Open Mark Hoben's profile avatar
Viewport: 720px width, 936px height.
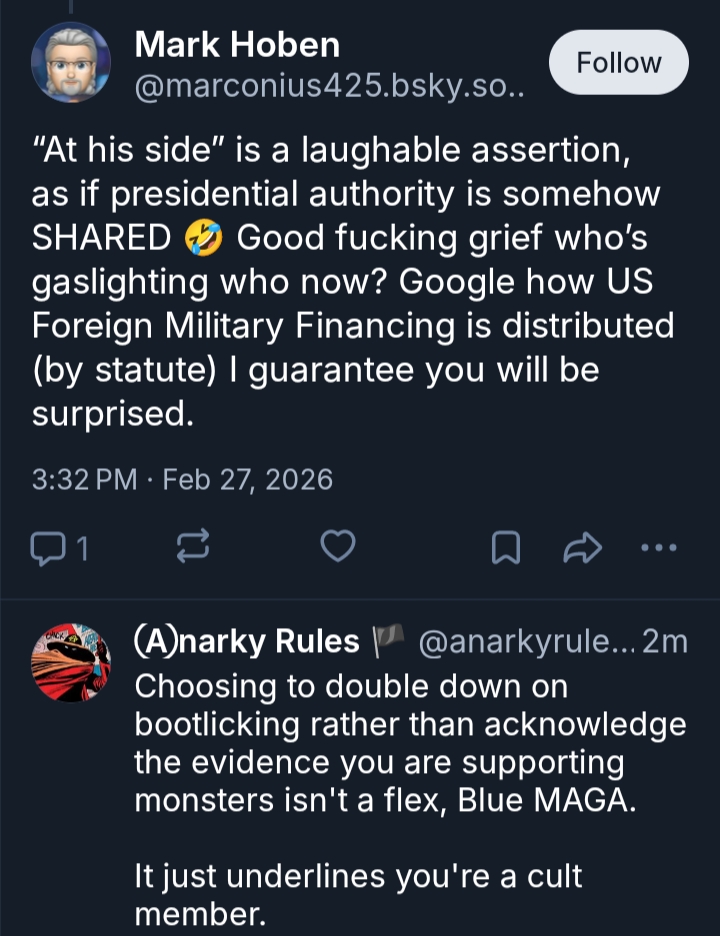[x=70, y=62]
